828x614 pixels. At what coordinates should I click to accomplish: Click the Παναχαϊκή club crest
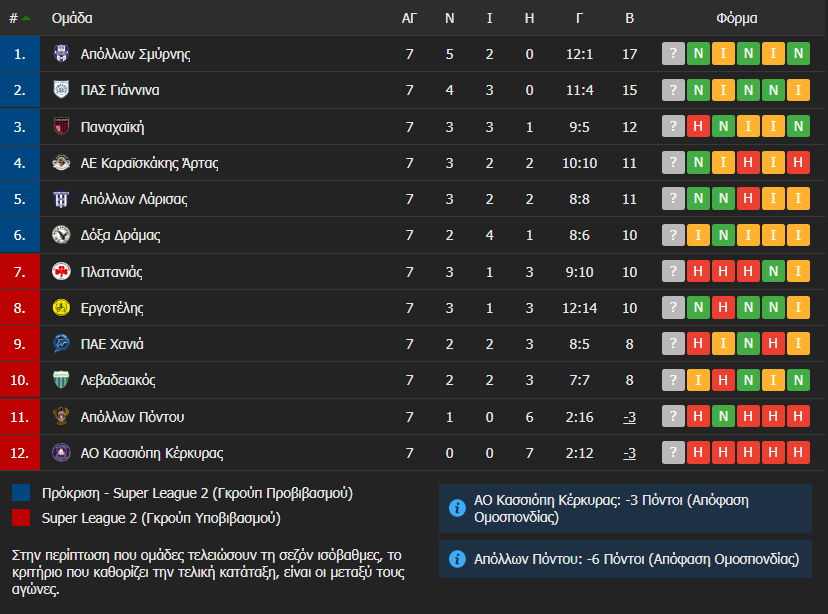click(62, 127)
